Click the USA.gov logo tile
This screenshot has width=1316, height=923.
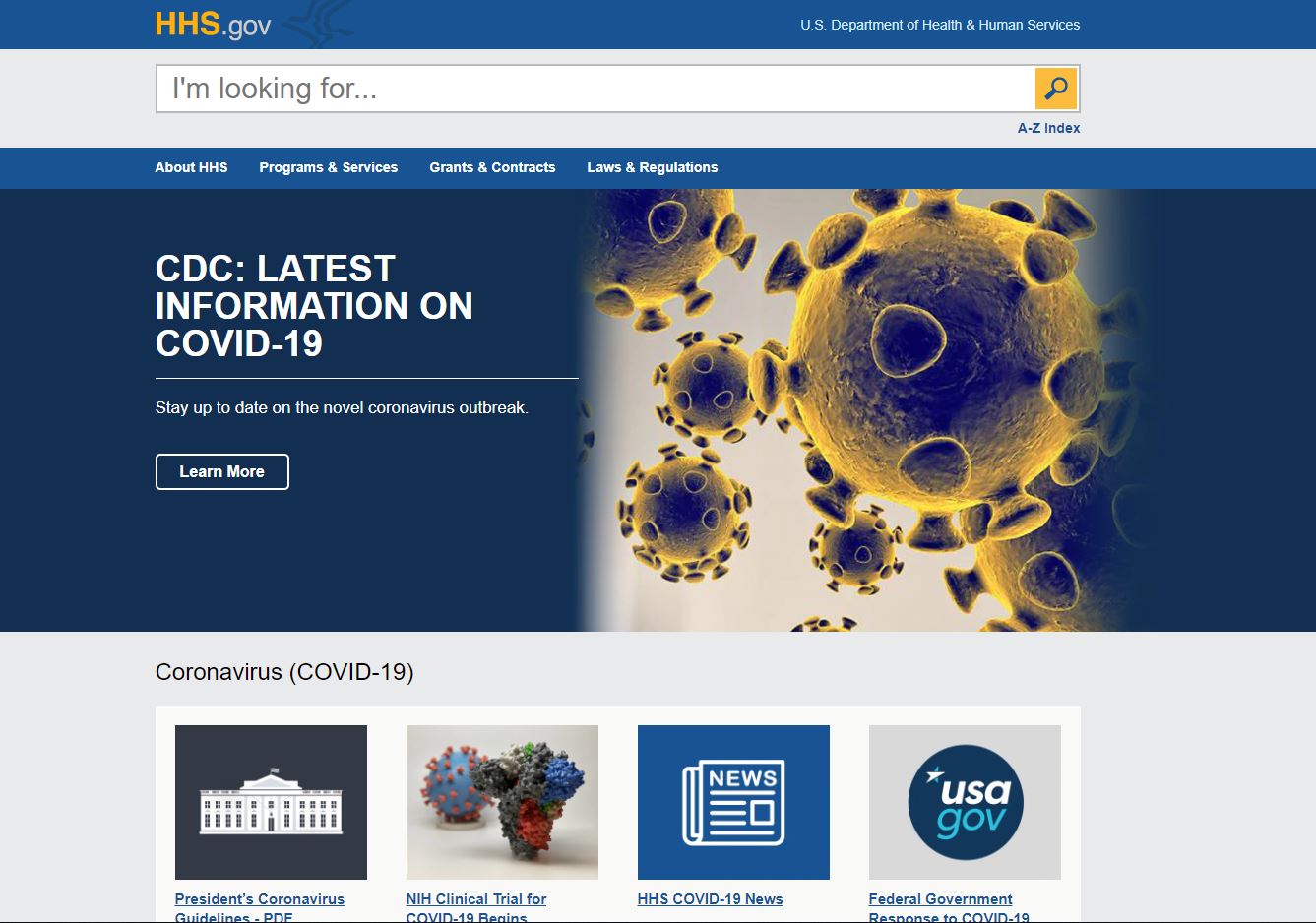point(965,802)
